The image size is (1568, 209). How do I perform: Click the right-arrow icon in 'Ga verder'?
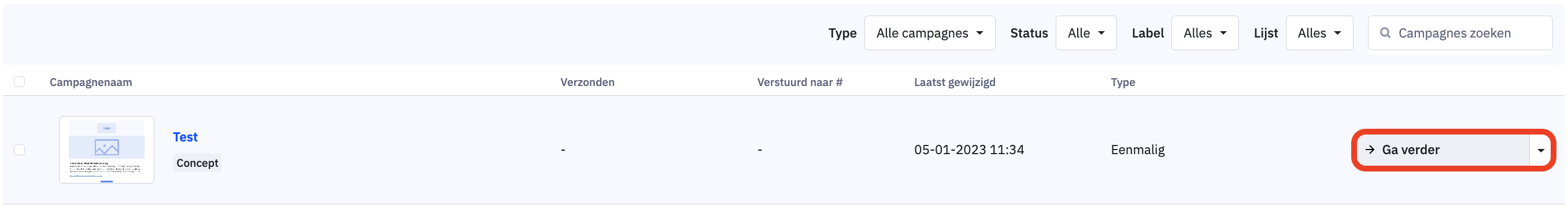[x=1370, y=150]
